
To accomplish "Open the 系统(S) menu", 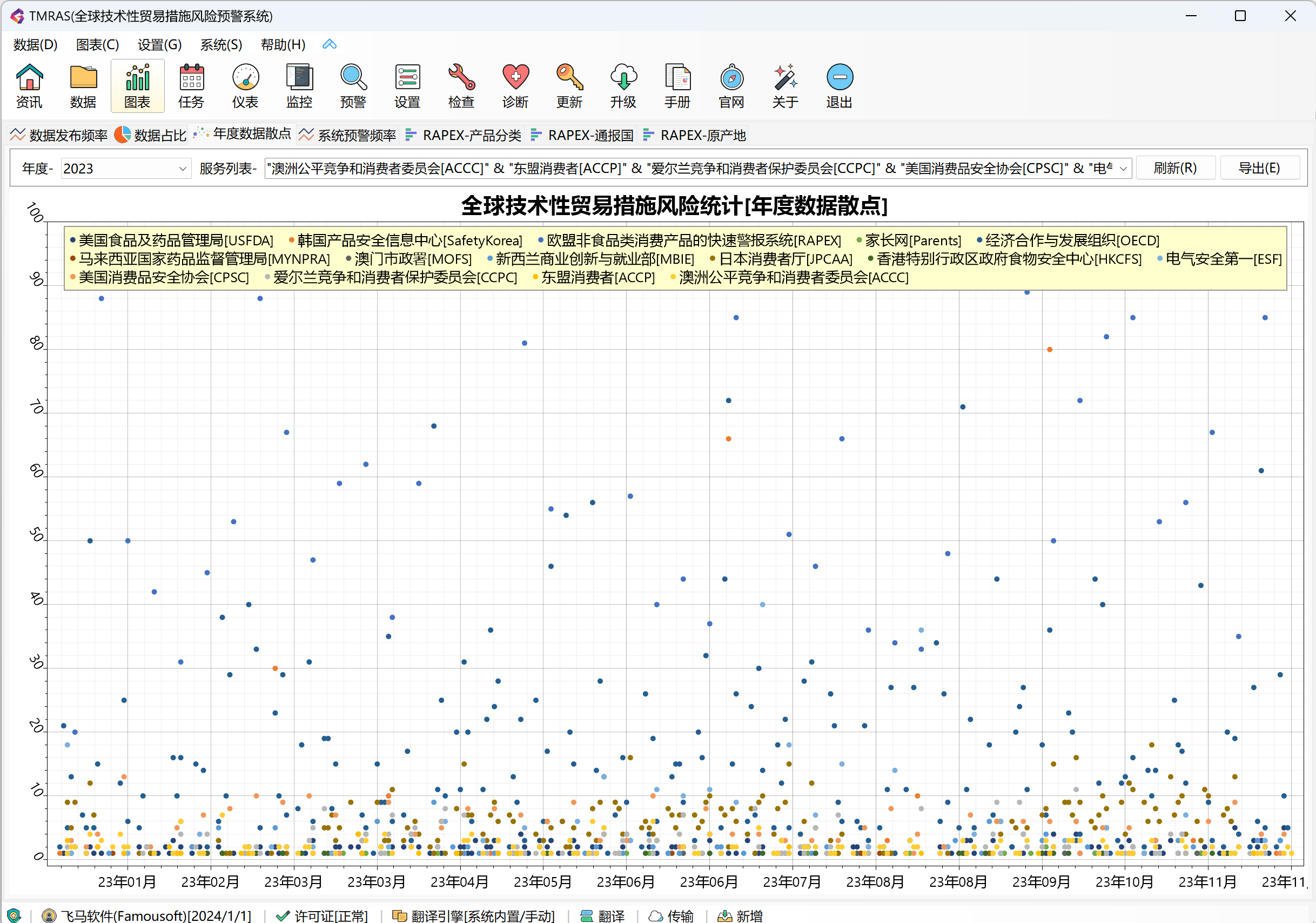I will 221,44.
